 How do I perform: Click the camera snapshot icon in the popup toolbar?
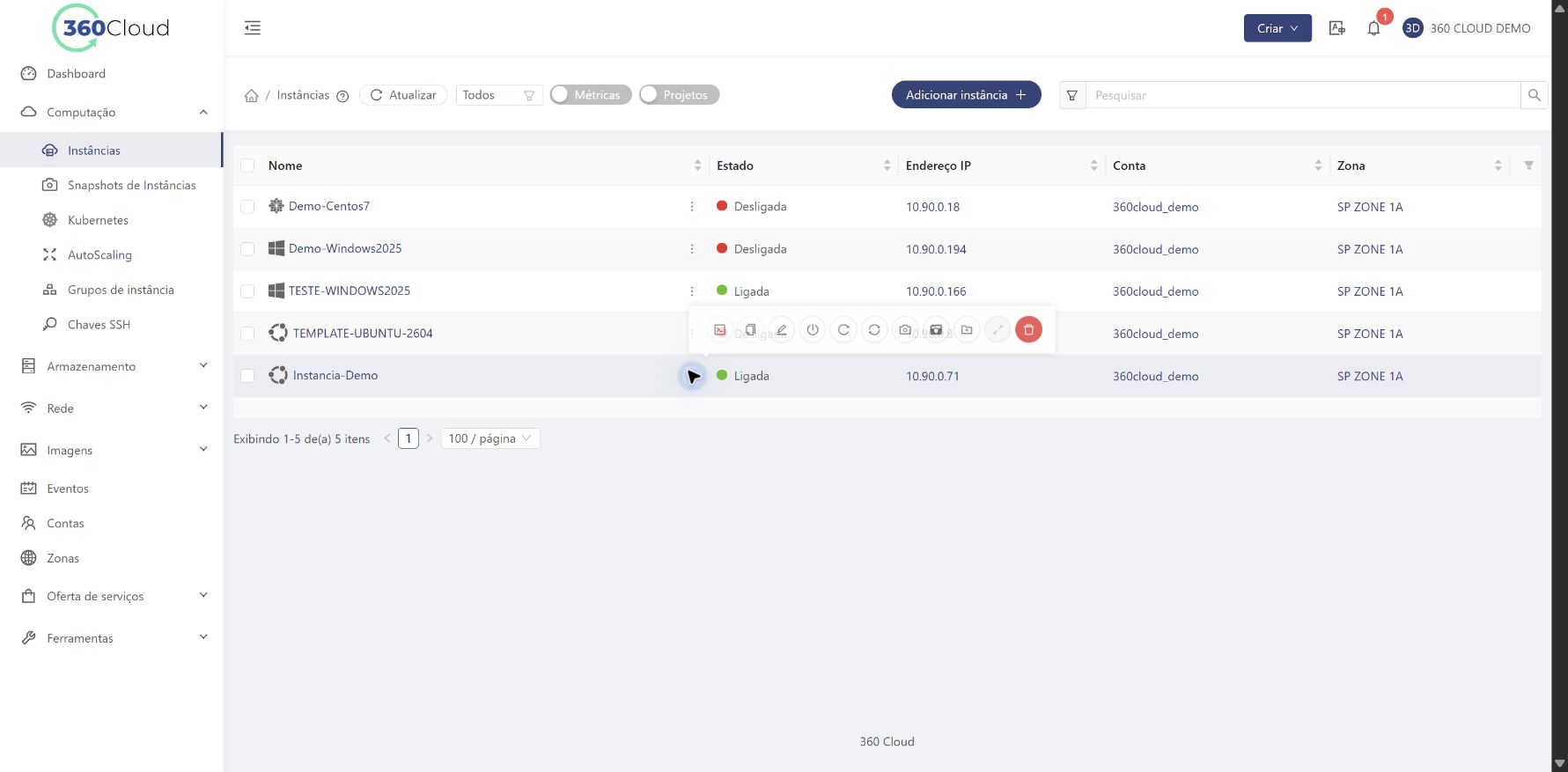coord(905,330)
